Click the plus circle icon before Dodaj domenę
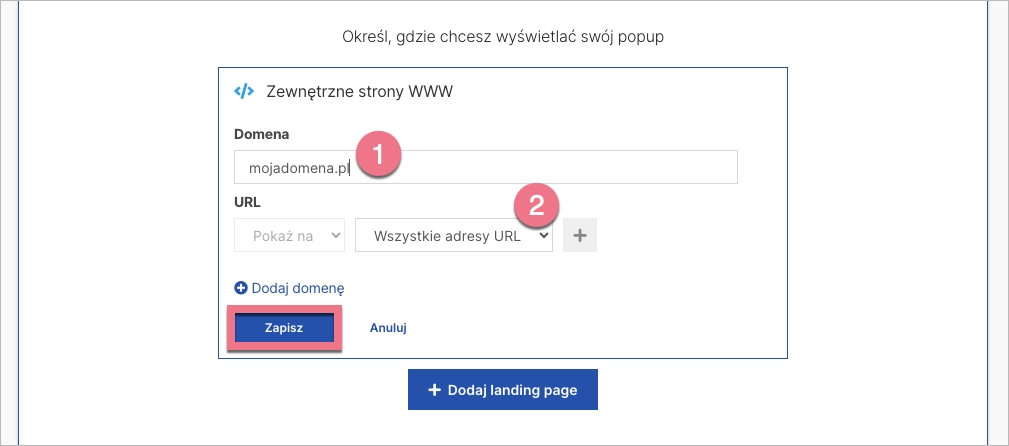 click(x=240, y=288)
